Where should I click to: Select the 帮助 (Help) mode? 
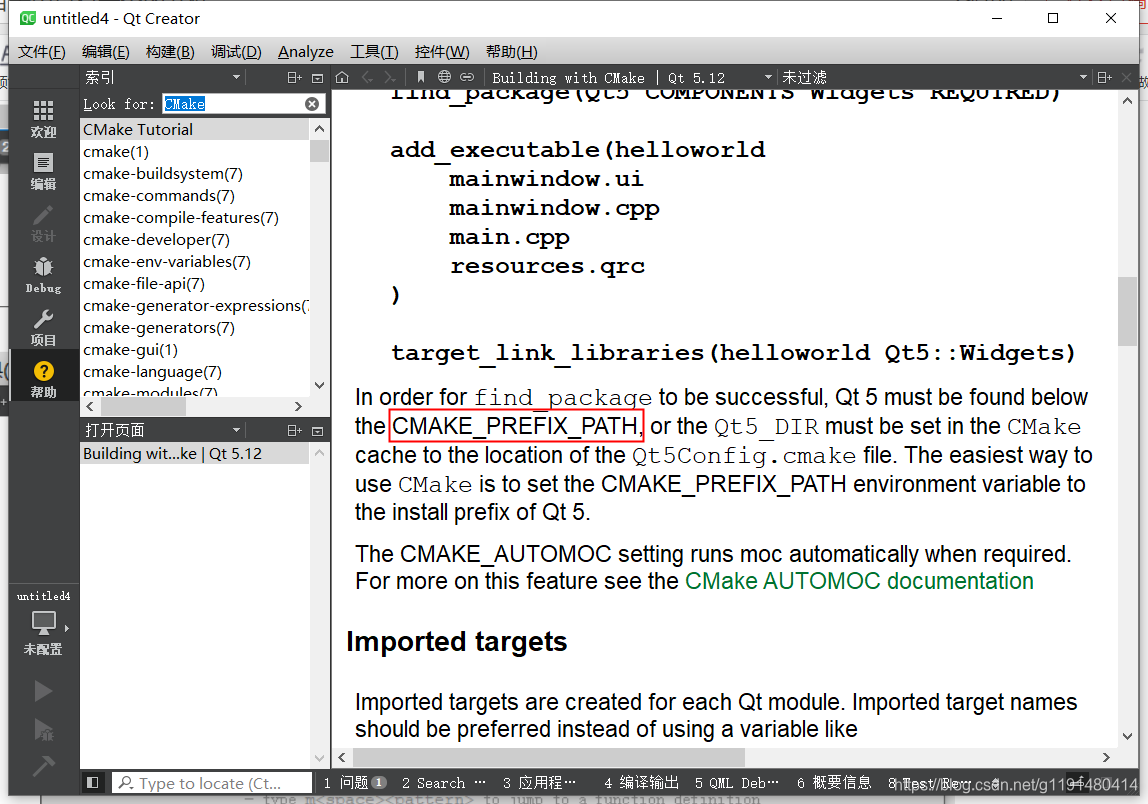point(43,379)
